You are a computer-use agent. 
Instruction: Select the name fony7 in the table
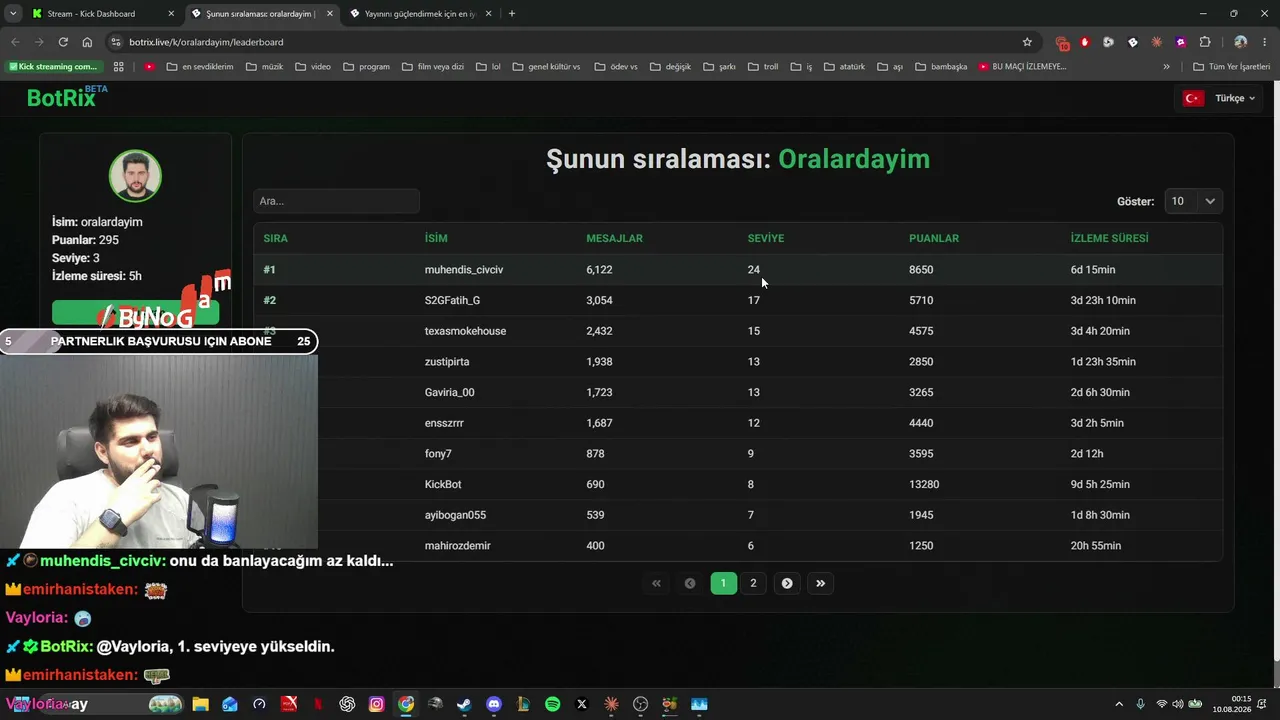pos(438,454)
